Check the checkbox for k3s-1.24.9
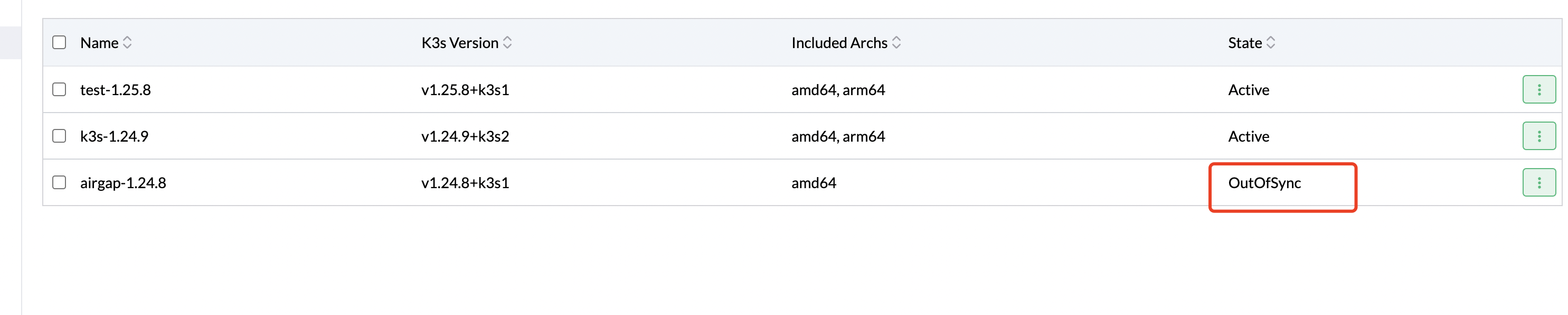The height and width of the screenshot is (315, 1568). pos(59,136)
